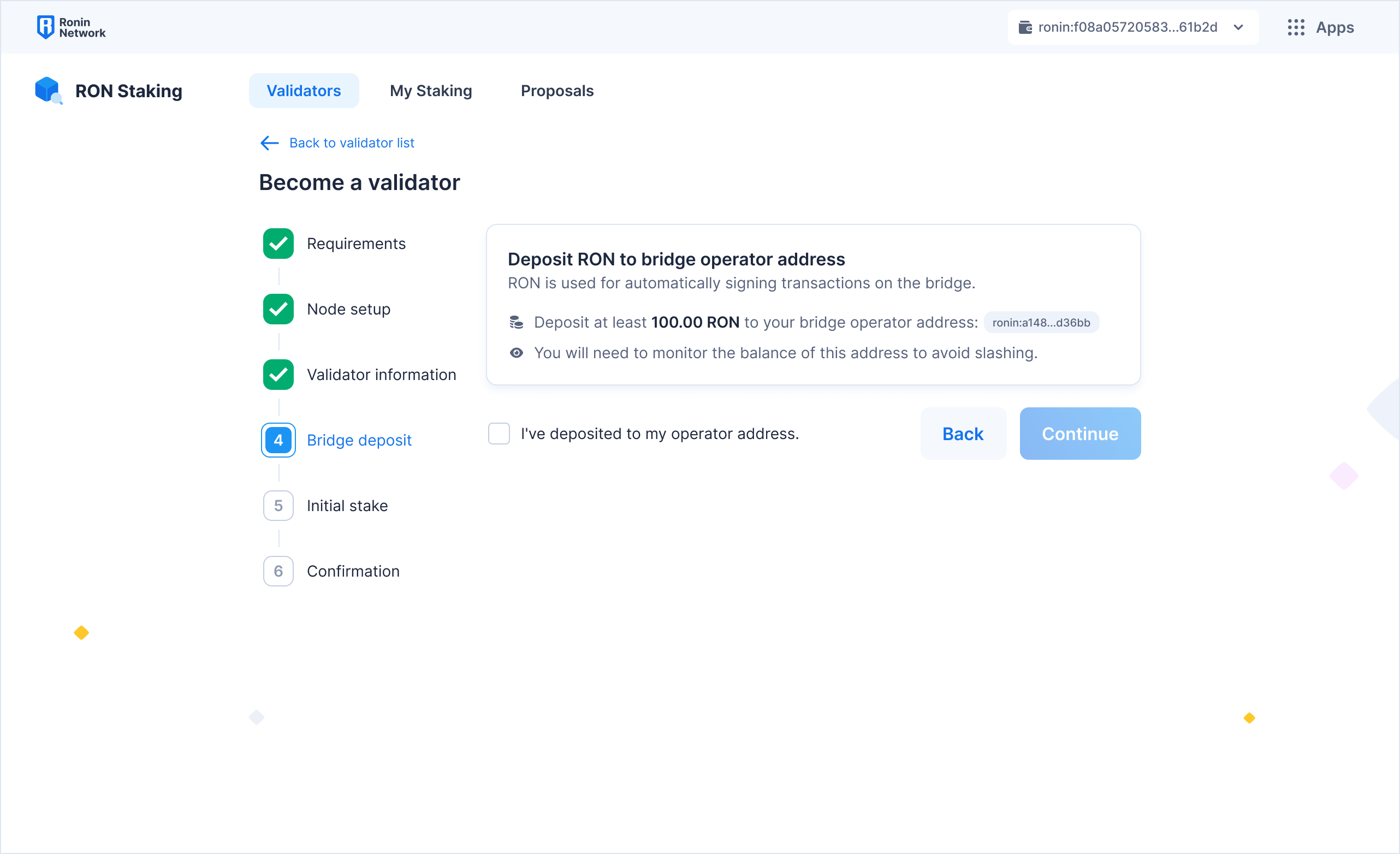Screen dimensions: 1400x854
Task: Click the '100.00 RON' amount text
Action: point(696,323)
